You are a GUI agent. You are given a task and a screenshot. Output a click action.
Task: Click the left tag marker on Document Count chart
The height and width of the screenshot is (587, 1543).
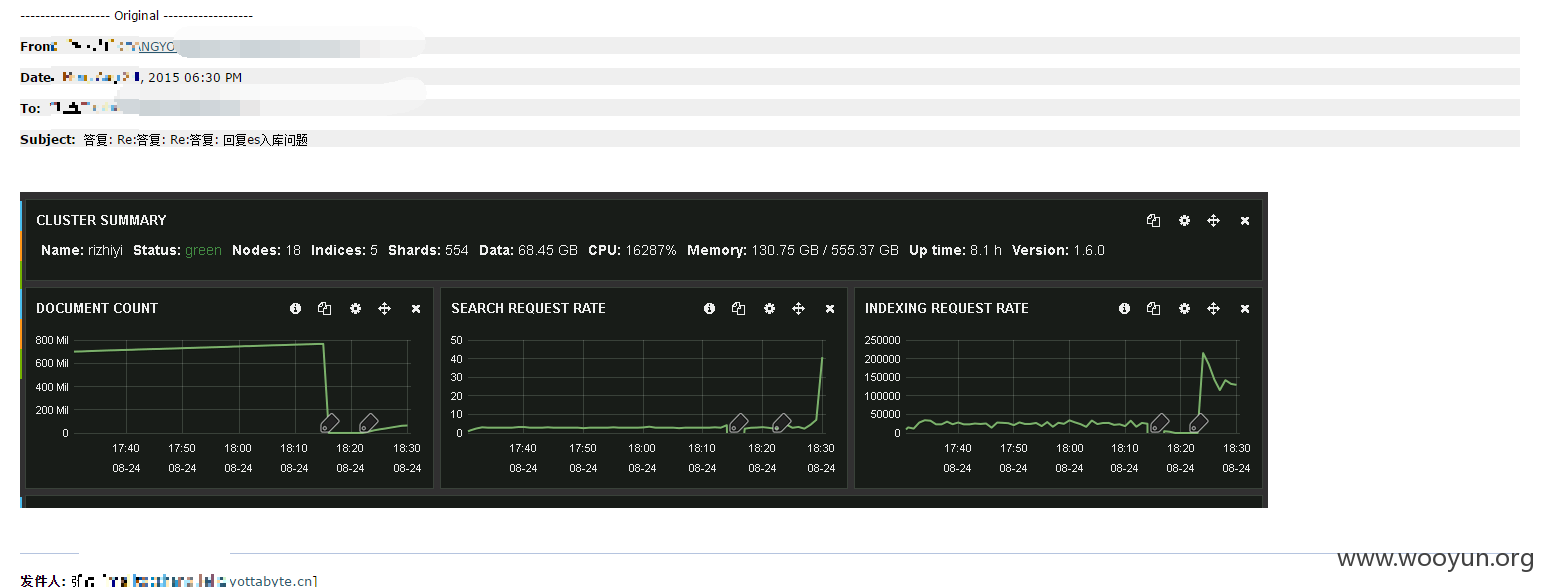(x=330, y=423)
